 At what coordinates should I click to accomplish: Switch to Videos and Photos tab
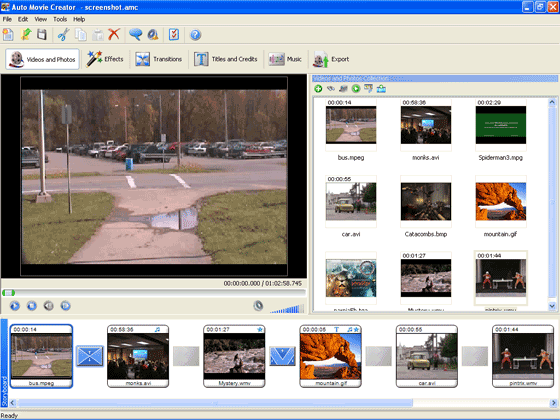pyautogui.click(x=42, y=59)
